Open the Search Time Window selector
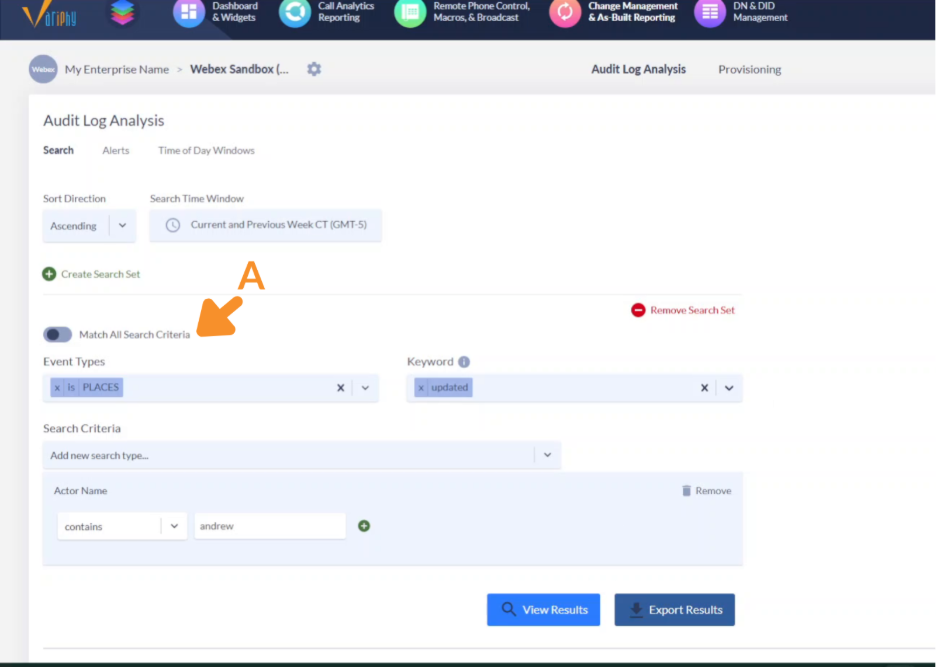 (x=266, y=225)
